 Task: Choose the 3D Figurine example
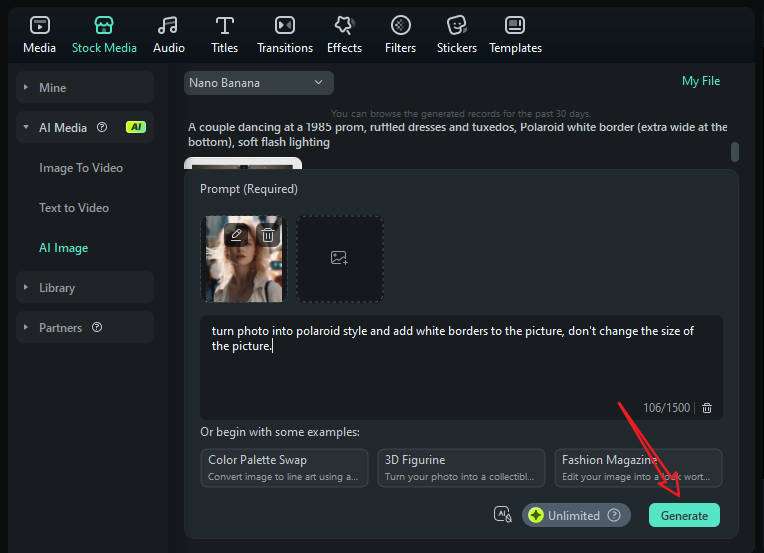[x=461, y=468]
